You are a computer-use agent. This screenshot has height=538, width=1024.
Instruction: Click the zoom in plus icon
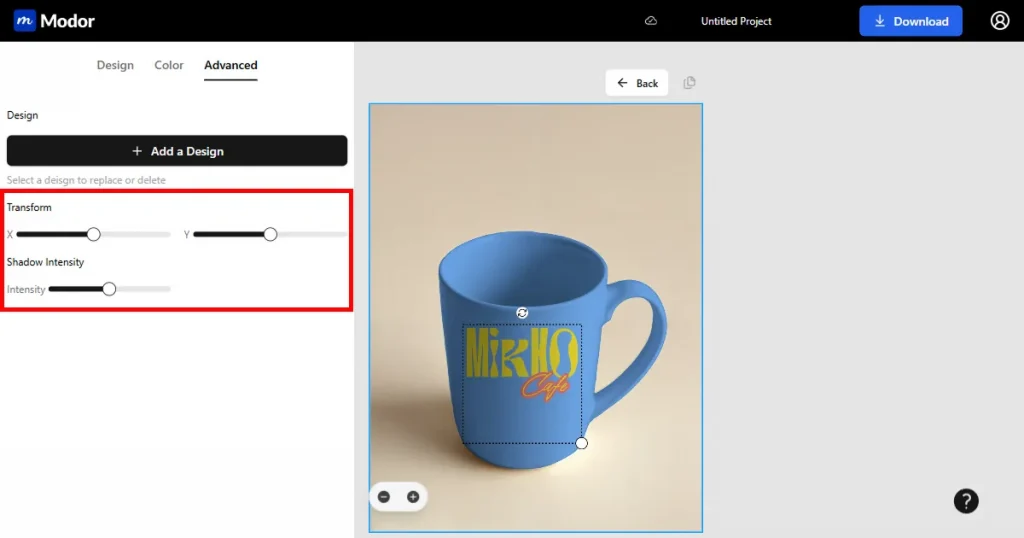coord(413,497)
